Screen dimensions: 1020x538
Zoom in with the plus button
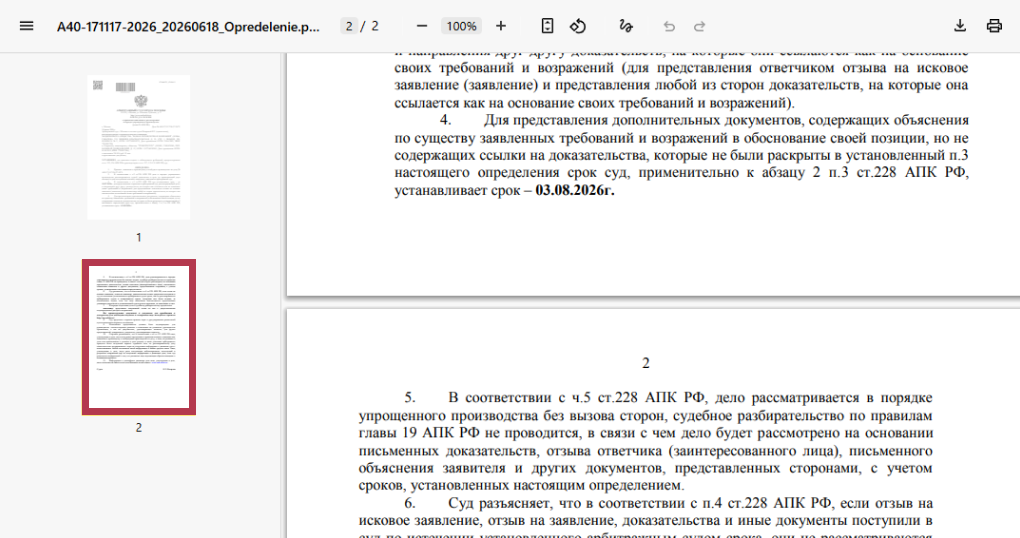[501, 26]
